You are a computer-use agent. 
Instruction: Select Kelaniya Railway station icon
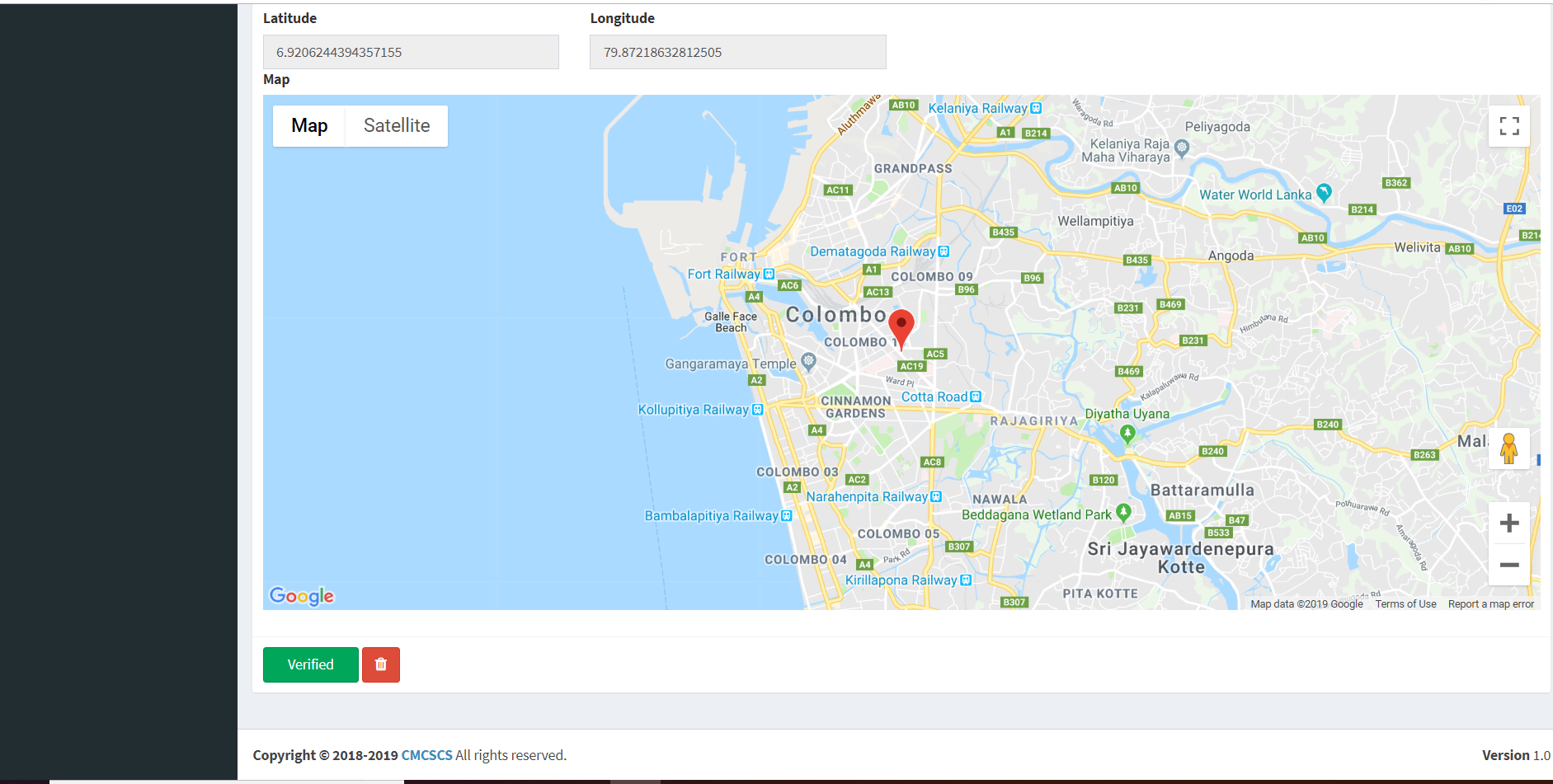point(1036,108)
